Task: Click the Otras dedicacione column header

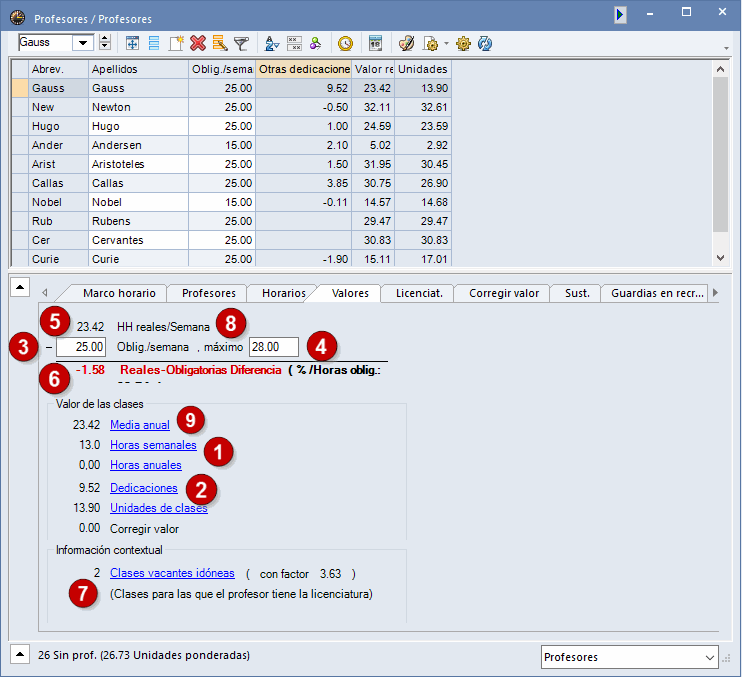Action: (303, 69)
